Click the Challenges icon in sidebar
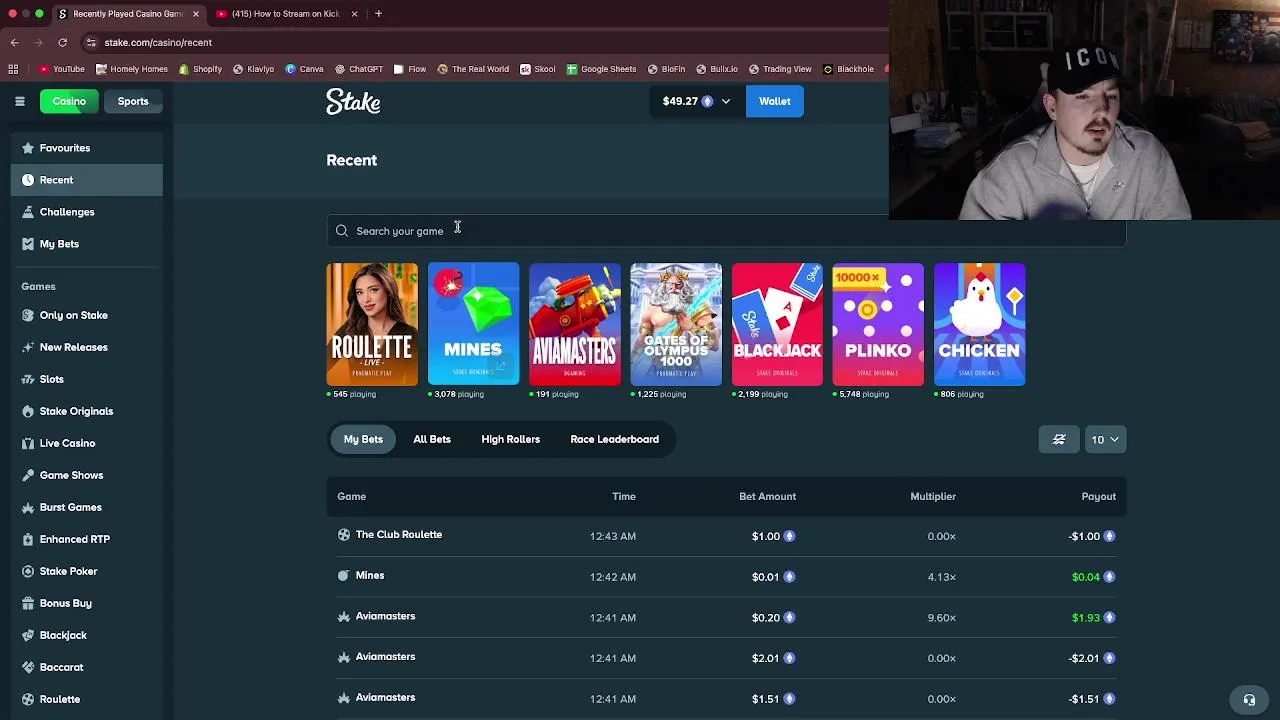Viewport: 1280px width, 720px height. tap(27, 212)
